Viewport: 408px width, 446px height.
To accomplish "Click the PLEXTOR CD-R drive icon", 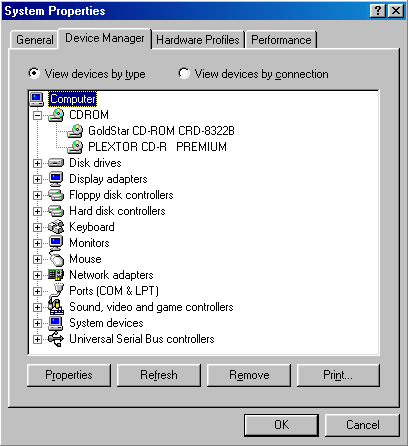I will click(x=75, y=147).
